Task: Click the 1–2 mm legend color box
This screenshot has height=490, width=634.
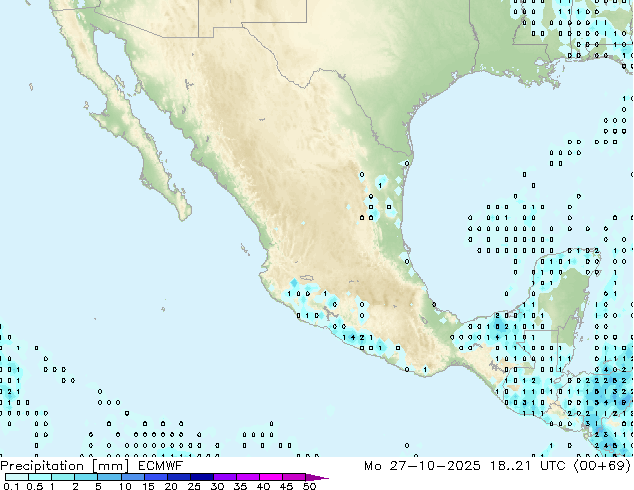Action: point(63,477)
